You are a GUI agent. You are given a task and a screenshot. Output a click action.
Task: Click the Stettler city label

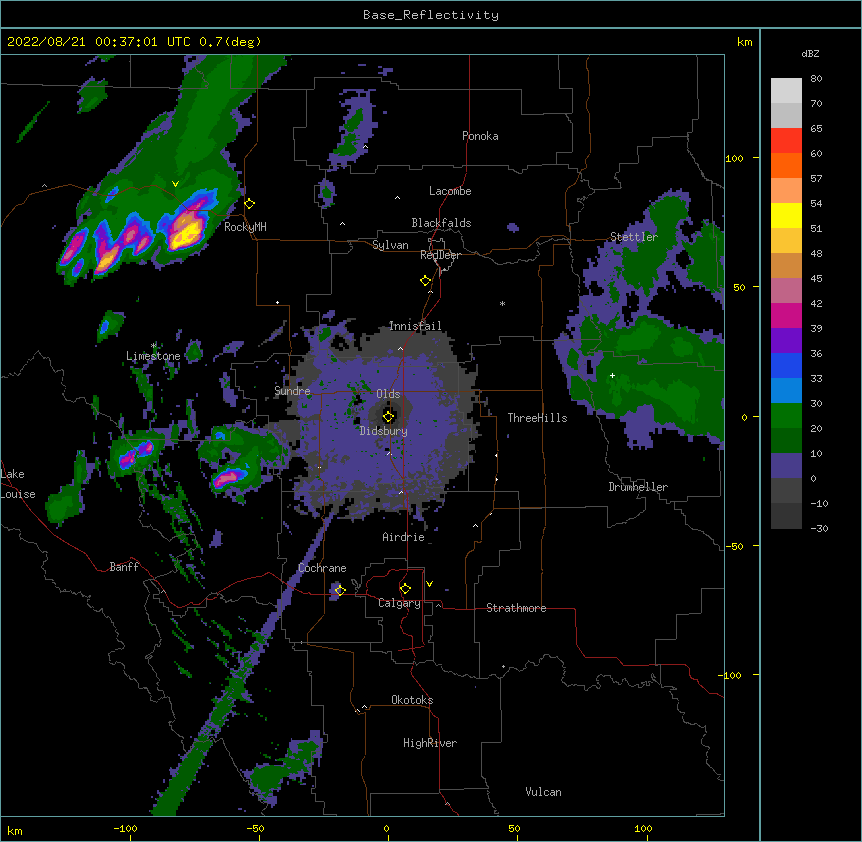(x=634, y=237)
